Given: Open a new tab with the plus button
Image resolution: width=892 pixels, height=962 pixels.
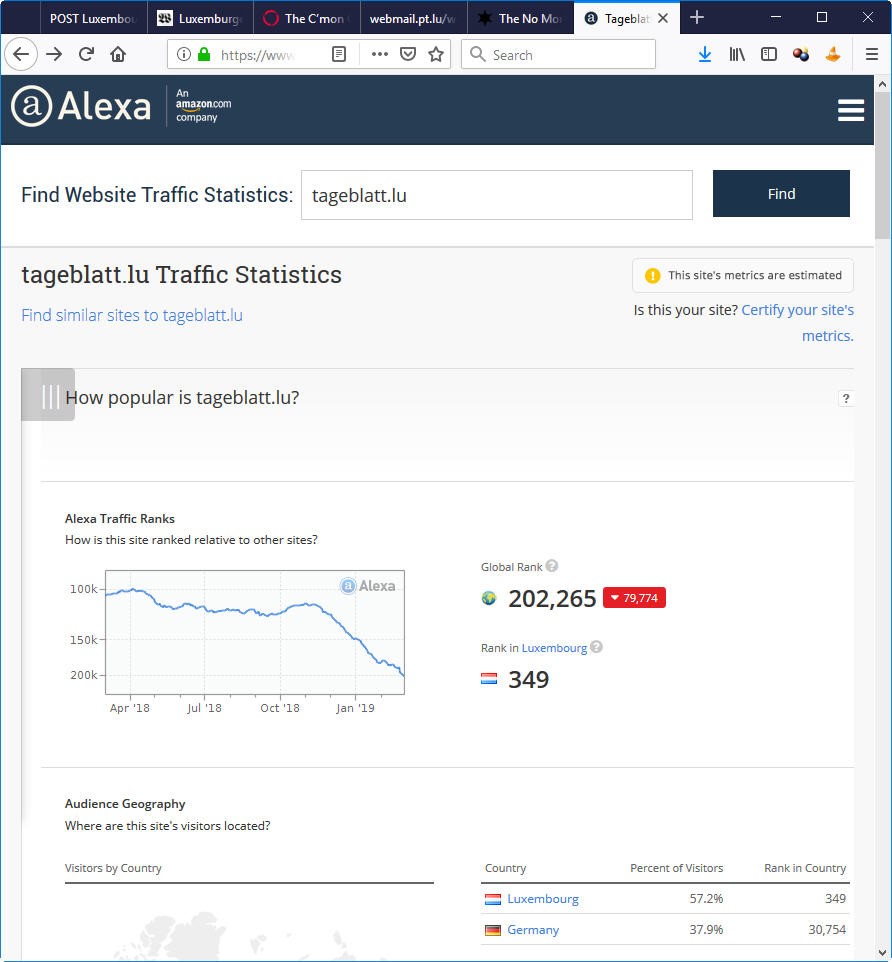Looking at the screenshot, I should 697,18.
